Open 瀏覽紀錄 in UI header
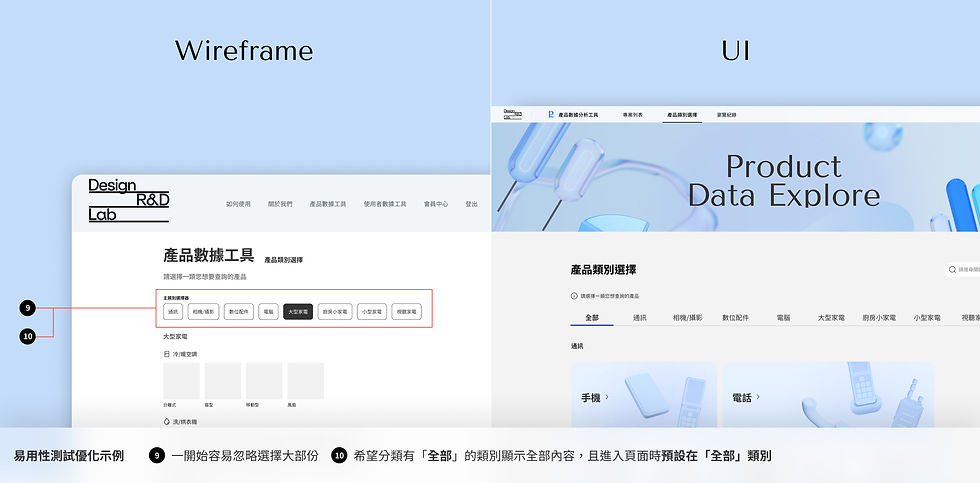 (726, 115)
